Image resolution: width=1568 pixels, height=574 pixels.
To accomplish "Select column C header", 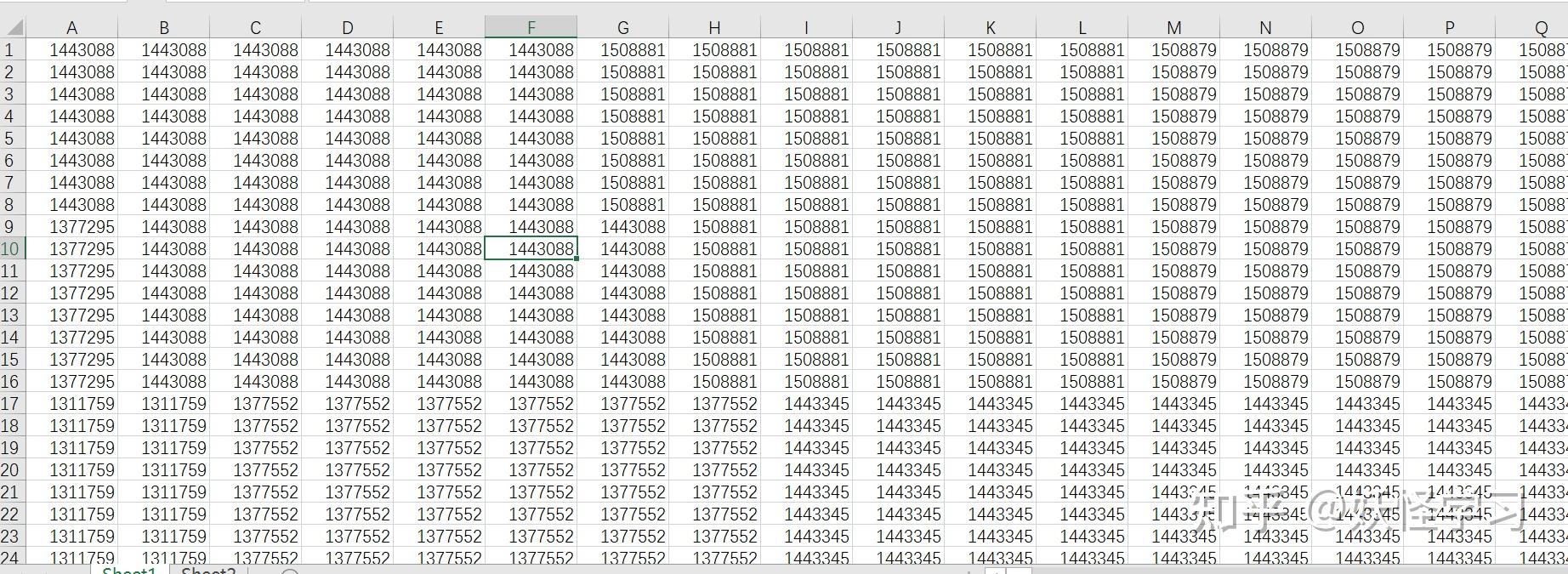I will tap(255, 27).
